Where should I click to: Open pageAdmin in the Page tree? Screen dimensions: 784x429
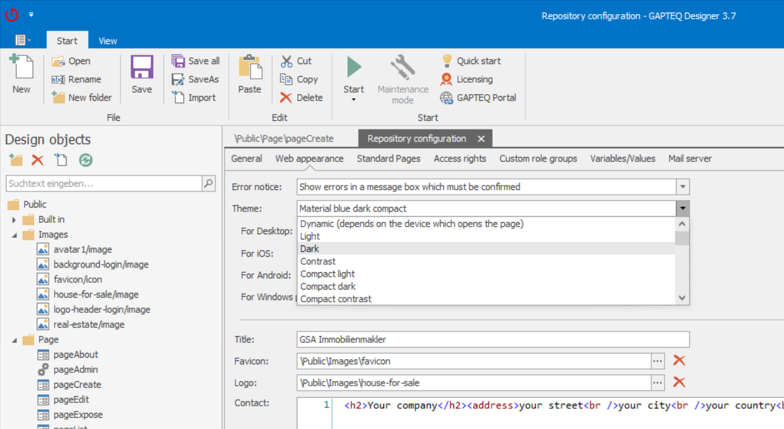pyautogui.click(x=76, y=370)
